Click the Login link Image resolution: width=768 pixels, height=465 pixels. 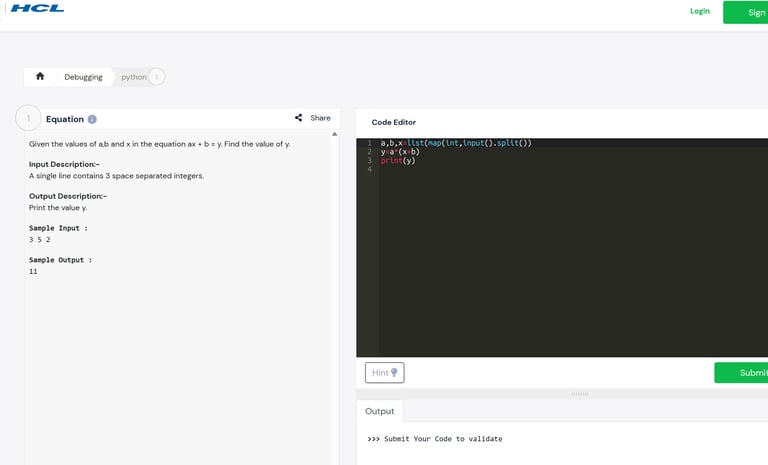tap(699, 11)
